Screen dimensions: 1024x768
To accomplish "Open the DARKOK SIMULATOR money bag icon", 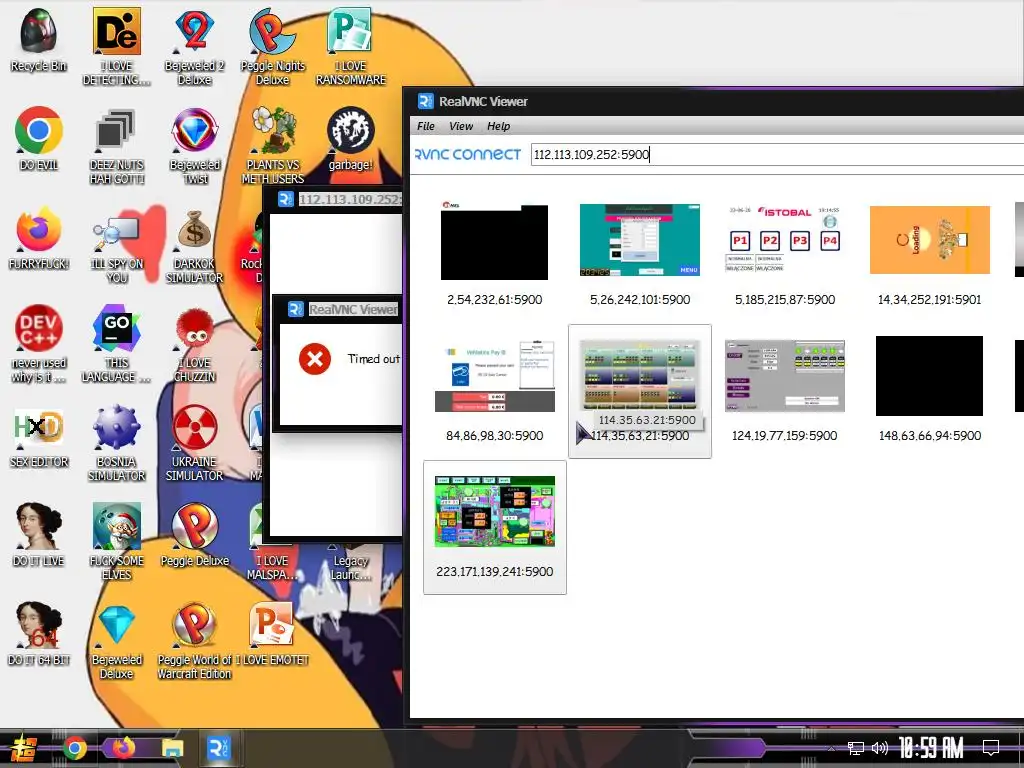I will [195, 230].
